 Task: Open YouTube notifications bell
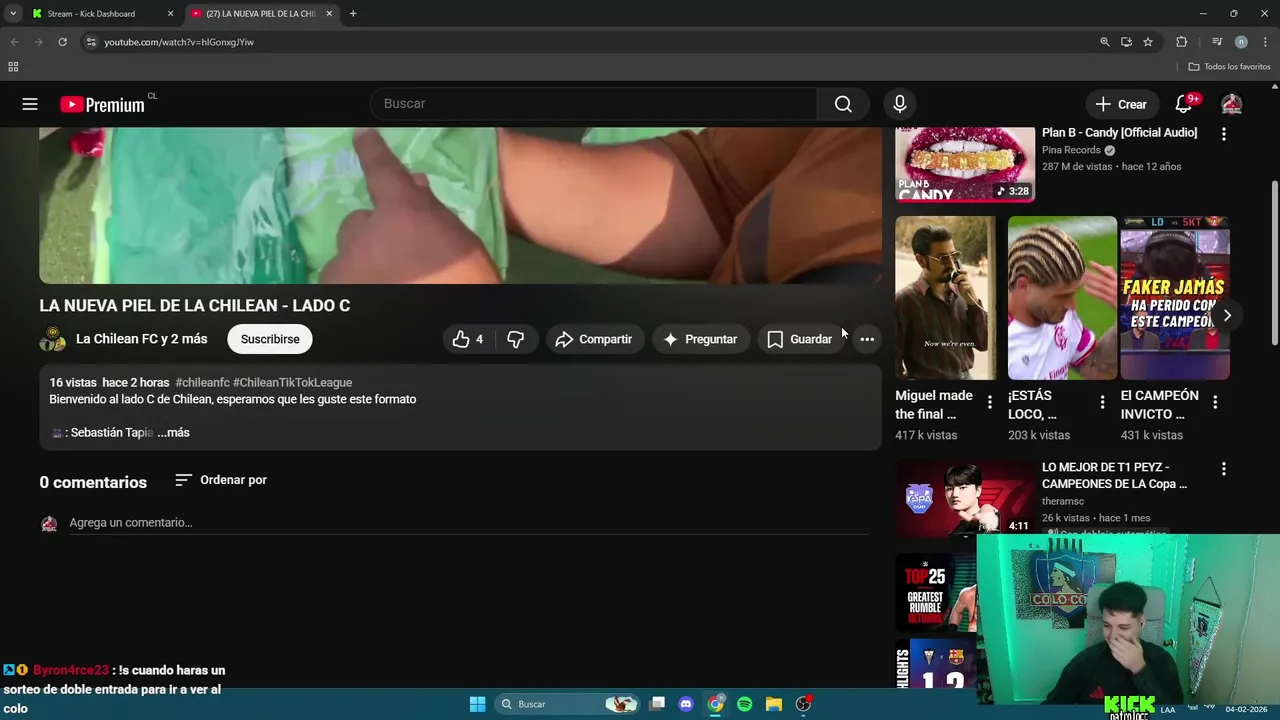coord(1184,104)
